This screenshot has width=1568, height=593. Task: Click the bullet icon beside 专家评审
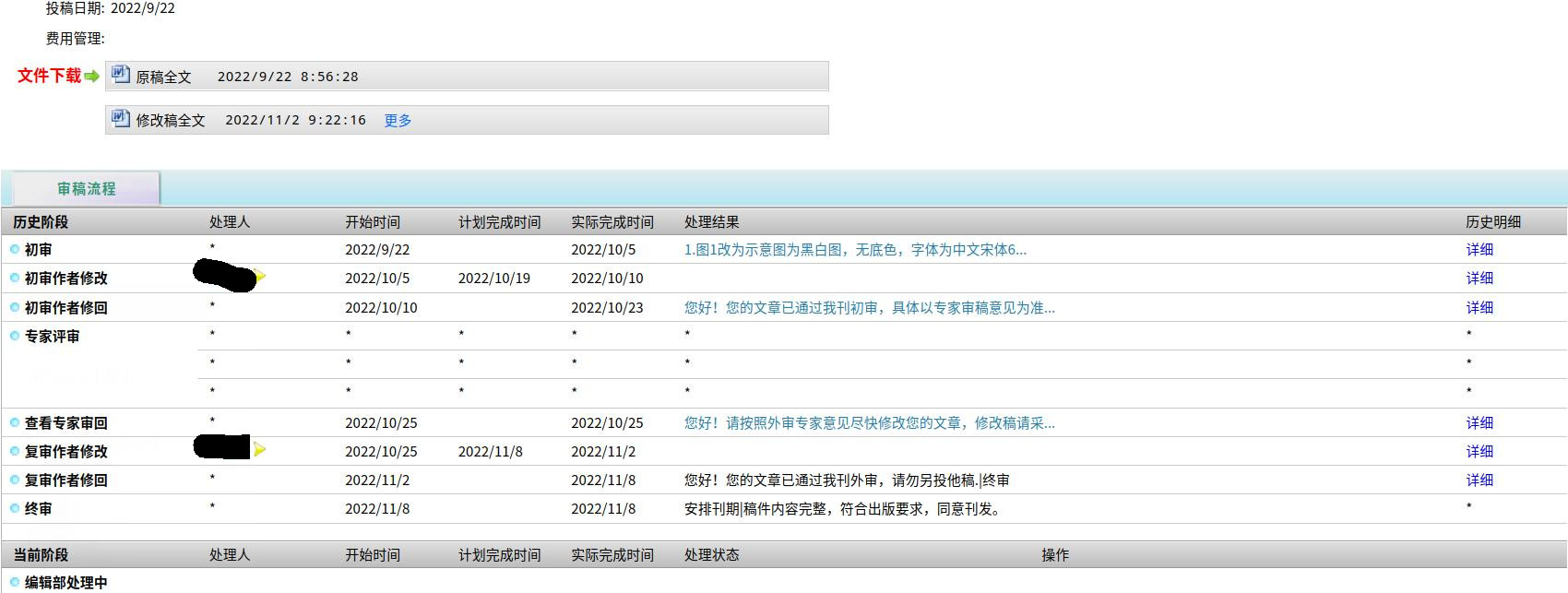pos(15,337)
